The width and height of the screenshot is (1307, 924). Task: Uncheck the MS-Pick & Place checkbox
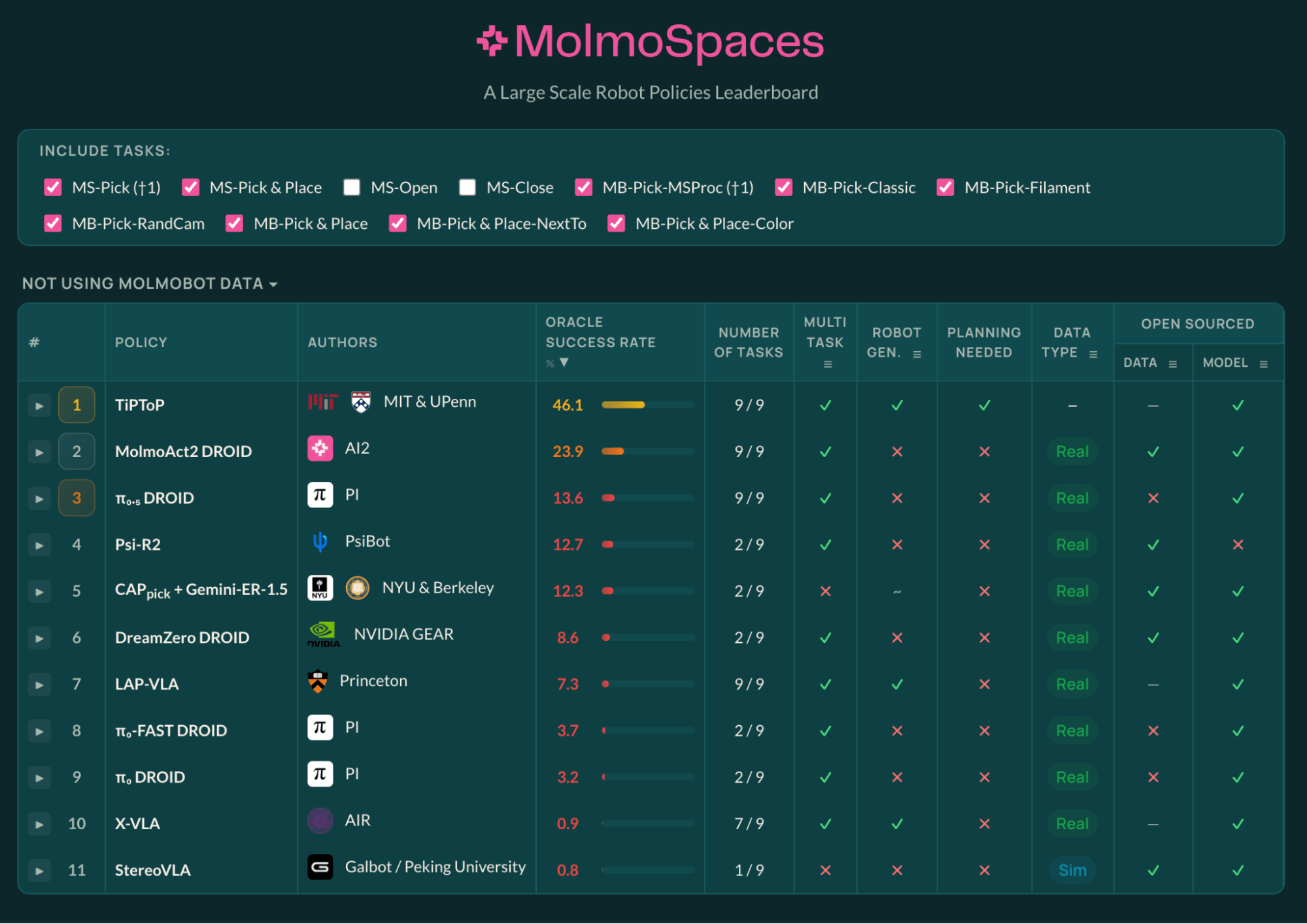click(x=190, y=188)
